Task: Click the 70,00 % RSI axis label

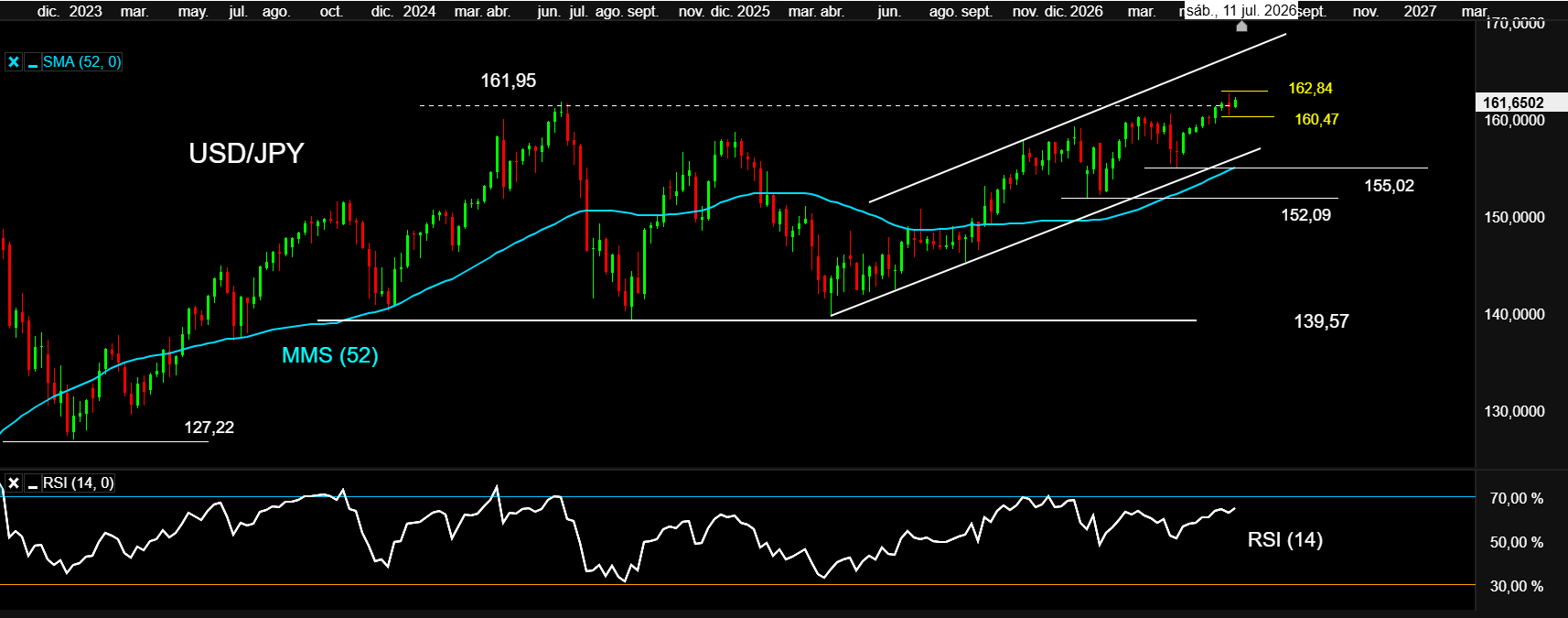Action: coord(1516,498)
